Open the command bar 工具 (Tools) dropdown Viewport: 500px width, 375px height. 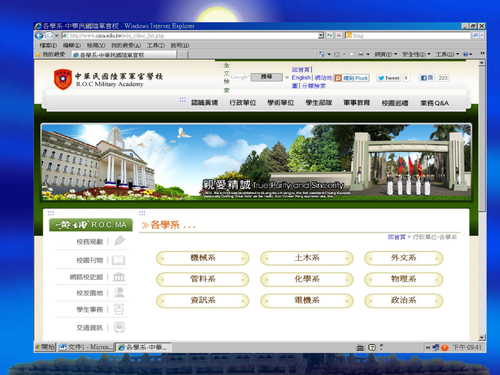click(x=447, y=54)
